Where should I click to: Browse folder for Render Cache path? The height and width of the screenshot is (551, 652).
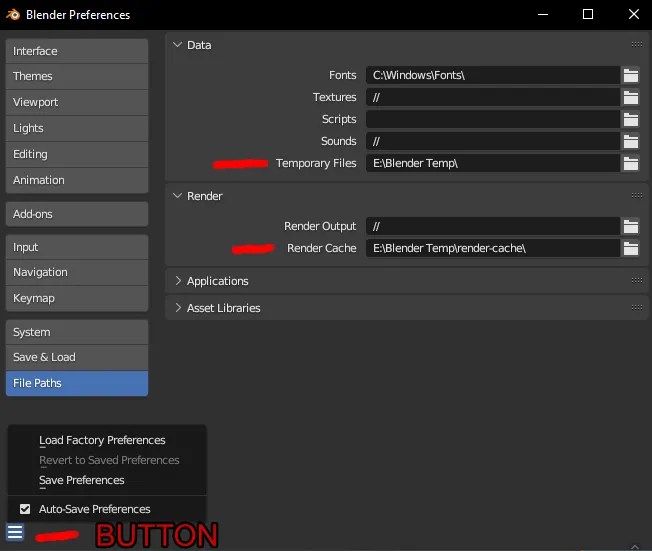(x=630, y=248)
